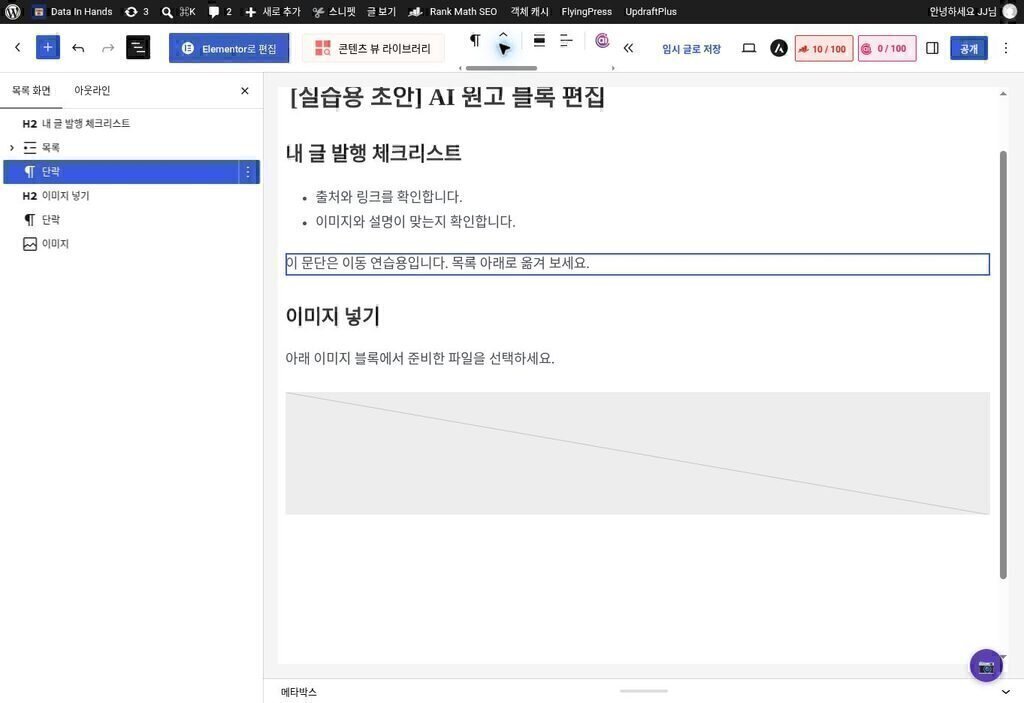Viewport: 1024px width, 703px height.
Task: Close the list view panel
Action: 245,90
